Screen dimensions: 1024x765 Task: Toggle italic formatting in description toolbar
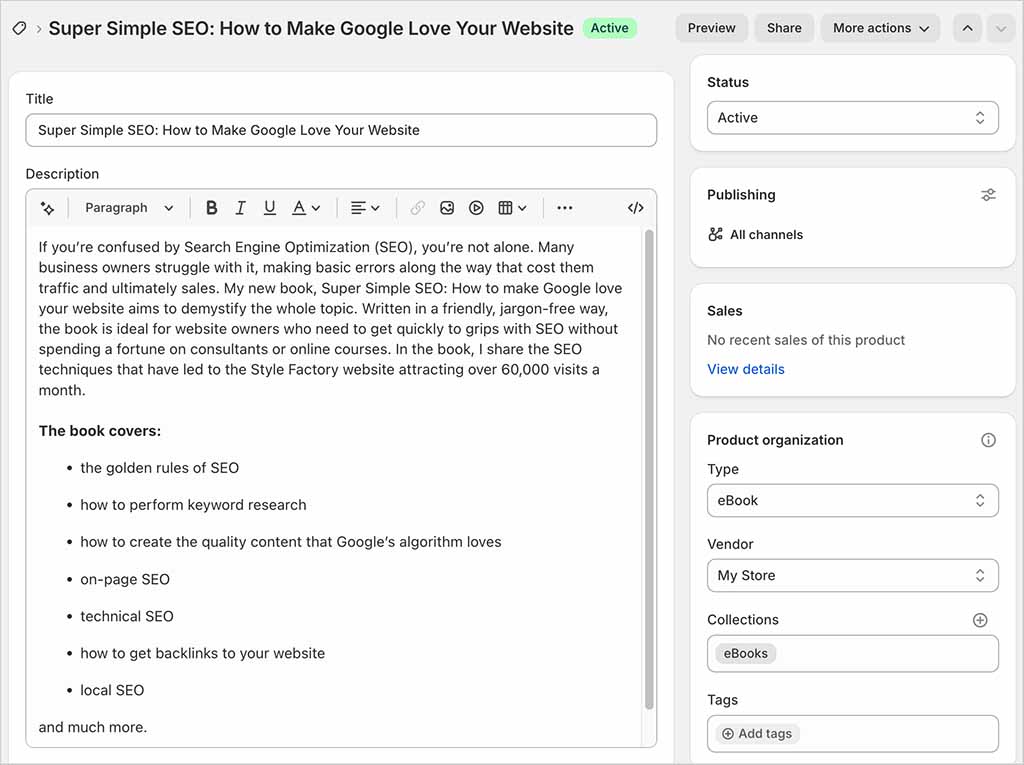(x=240, y=208)
